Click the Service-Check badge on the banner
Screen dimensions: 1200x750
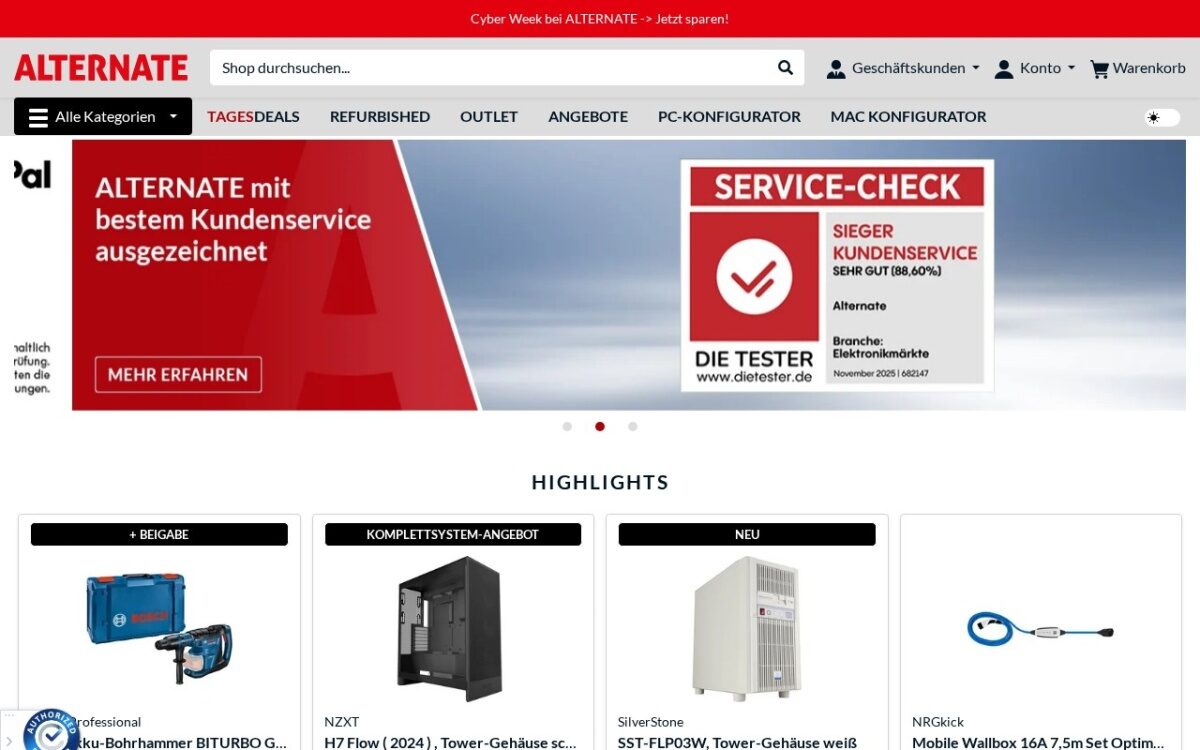(837, 275)
